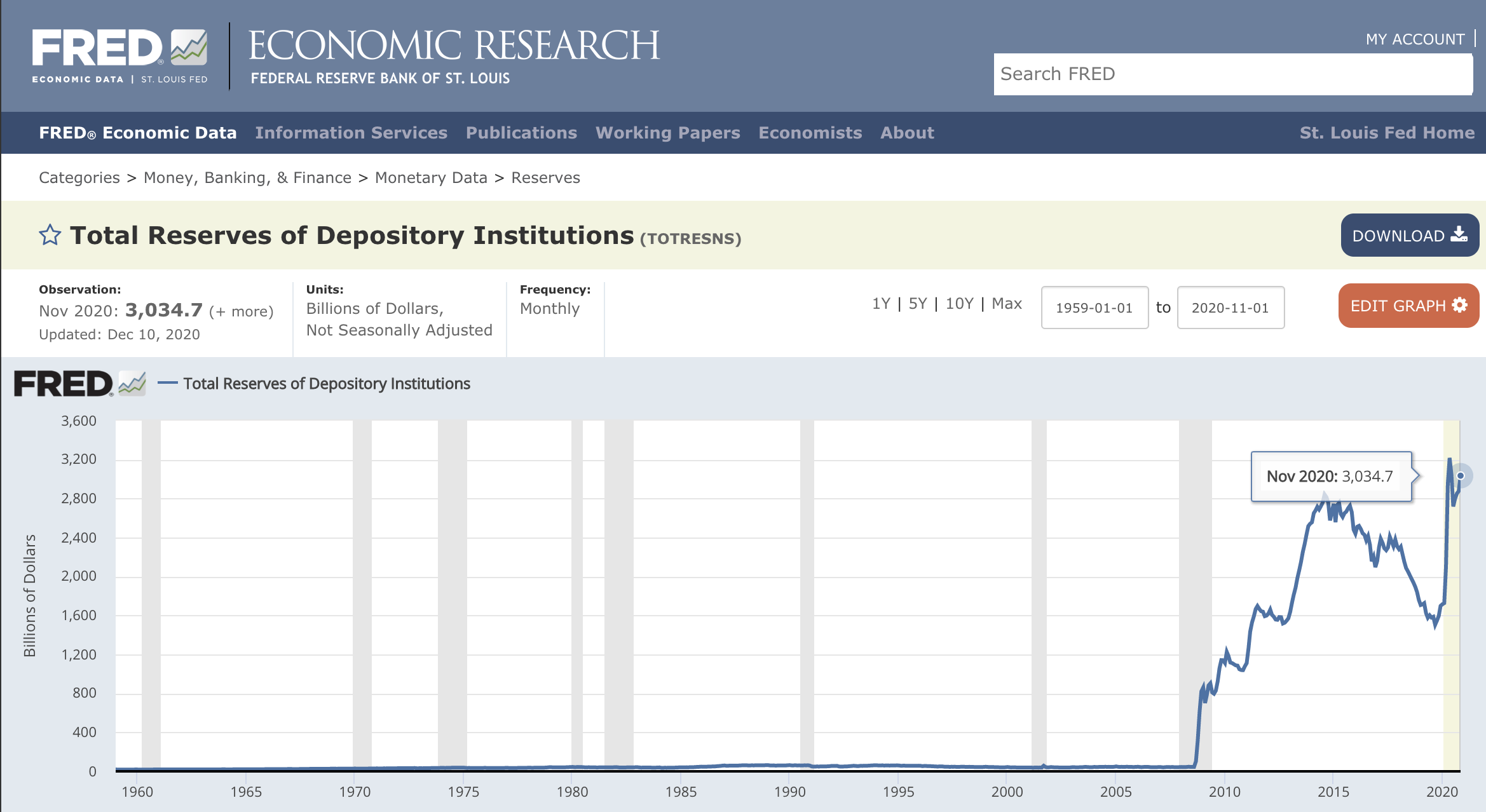Click the start date field 1959-01-01

1094,308
